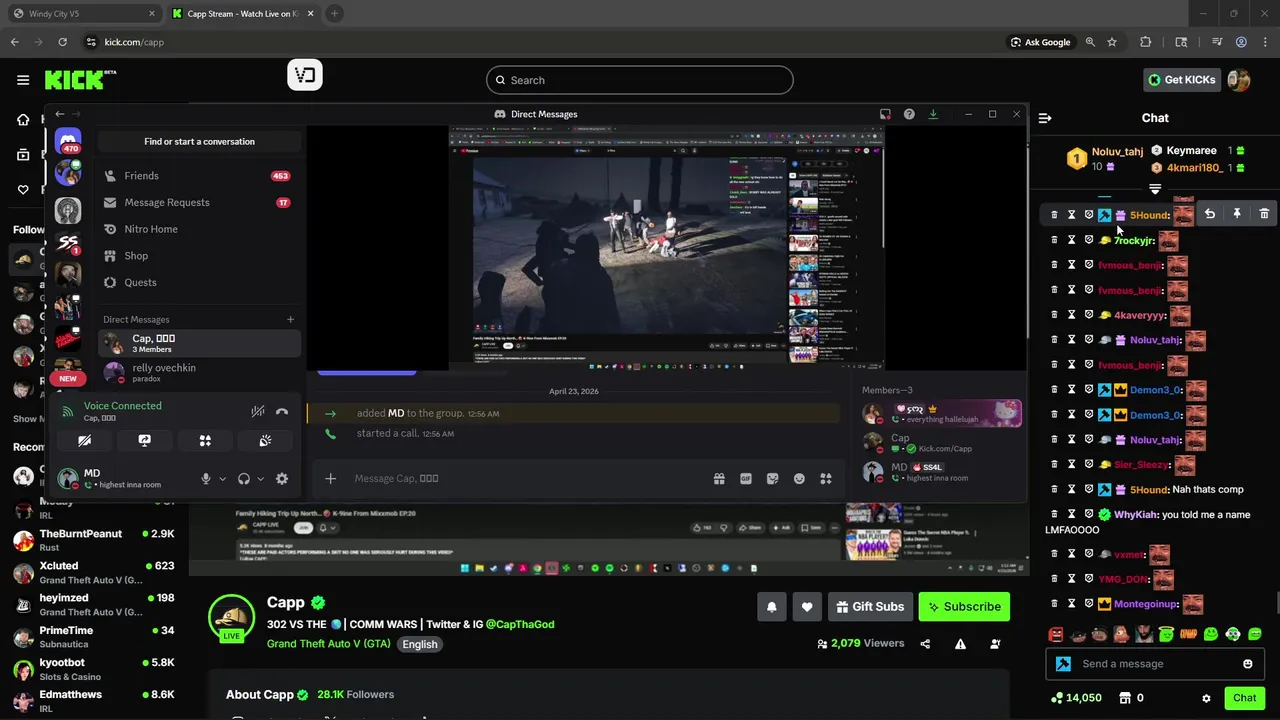1280x720 pixels.
Task: Open Nitro Home in Discord
Action: 199,229
